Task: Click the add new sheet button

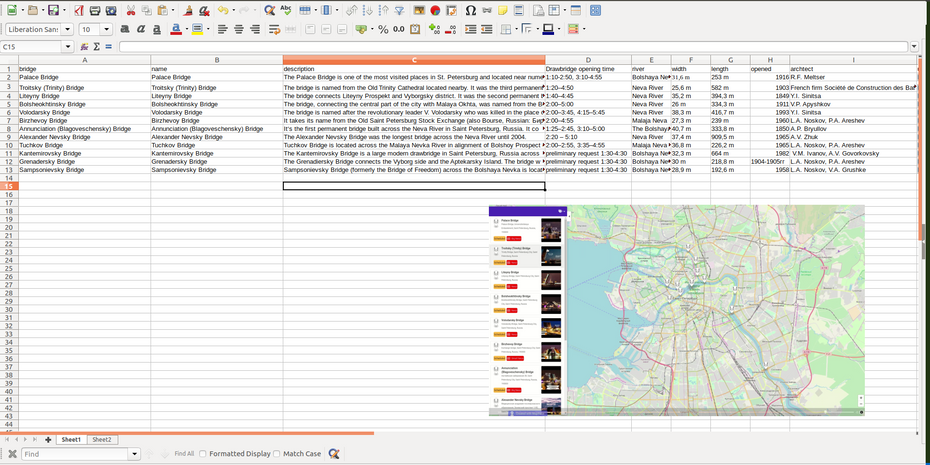Action: 48,440
